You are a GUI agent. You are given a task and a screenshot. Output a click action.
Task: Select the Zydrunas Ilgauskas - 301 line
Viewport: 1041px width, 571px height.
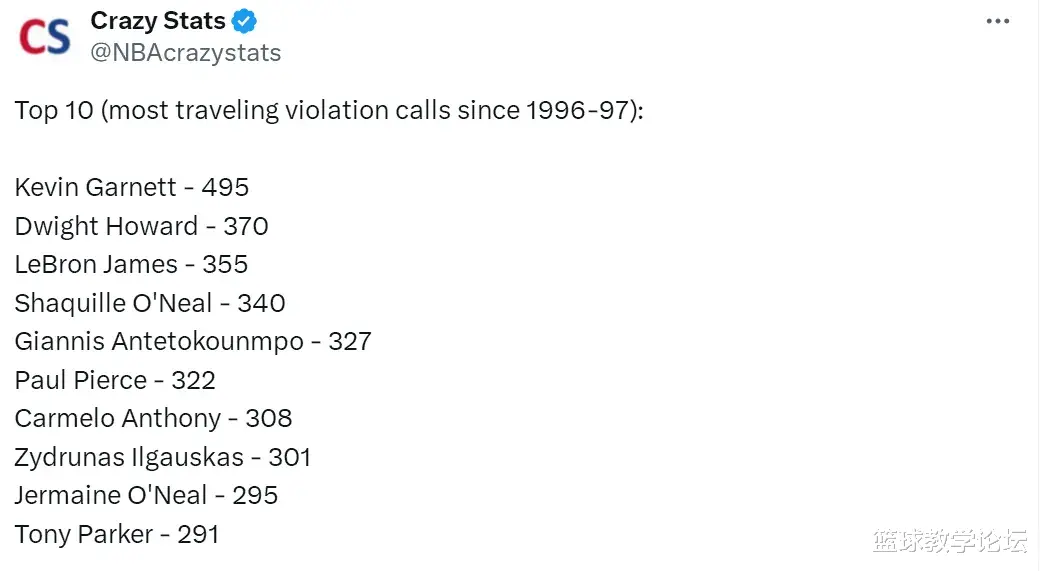pos(163,457)
